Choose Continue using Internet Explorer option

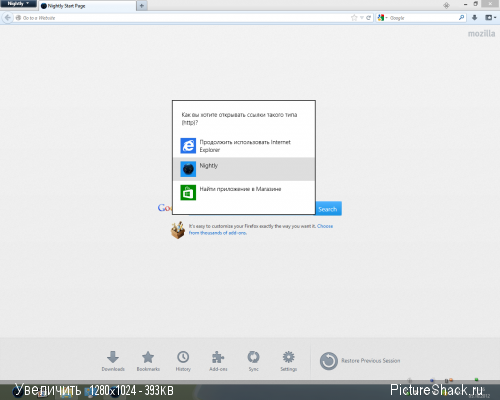point(244,146)
